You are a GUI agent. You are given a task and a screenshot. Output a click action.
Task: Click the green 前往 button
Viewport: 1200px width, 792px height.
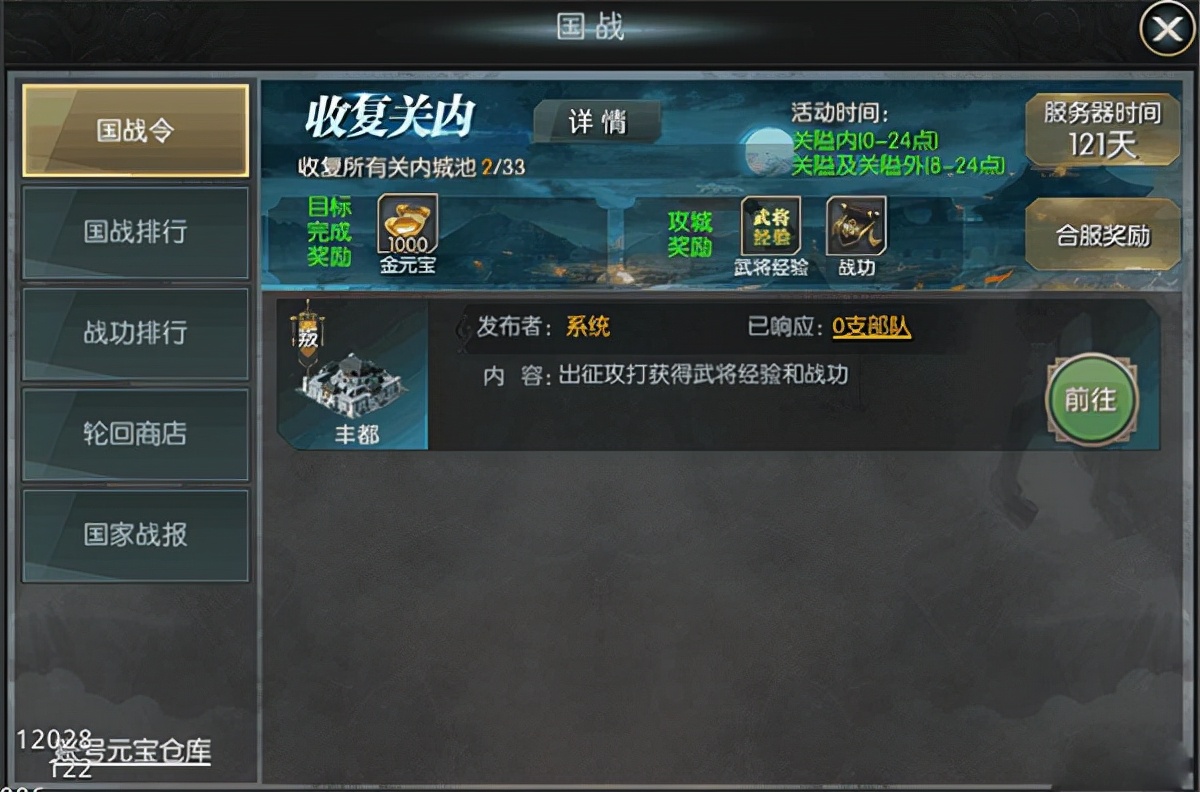[1090, 399]
